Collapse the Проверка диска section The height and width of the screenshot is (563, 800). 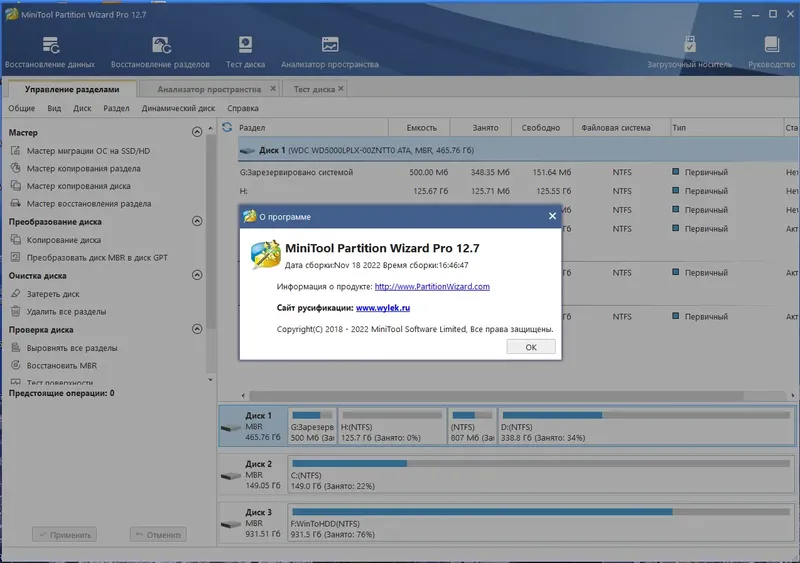[197, 329]
